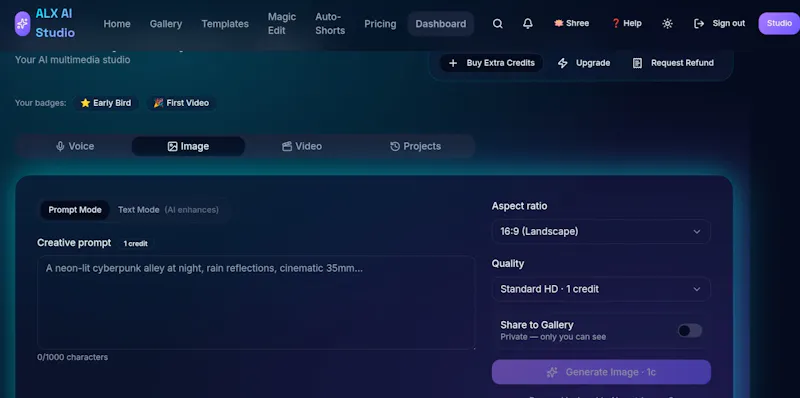Screen dimensions: 800x398
Task: Click the picture icon on Image tab
Action: tap(172, 146)
